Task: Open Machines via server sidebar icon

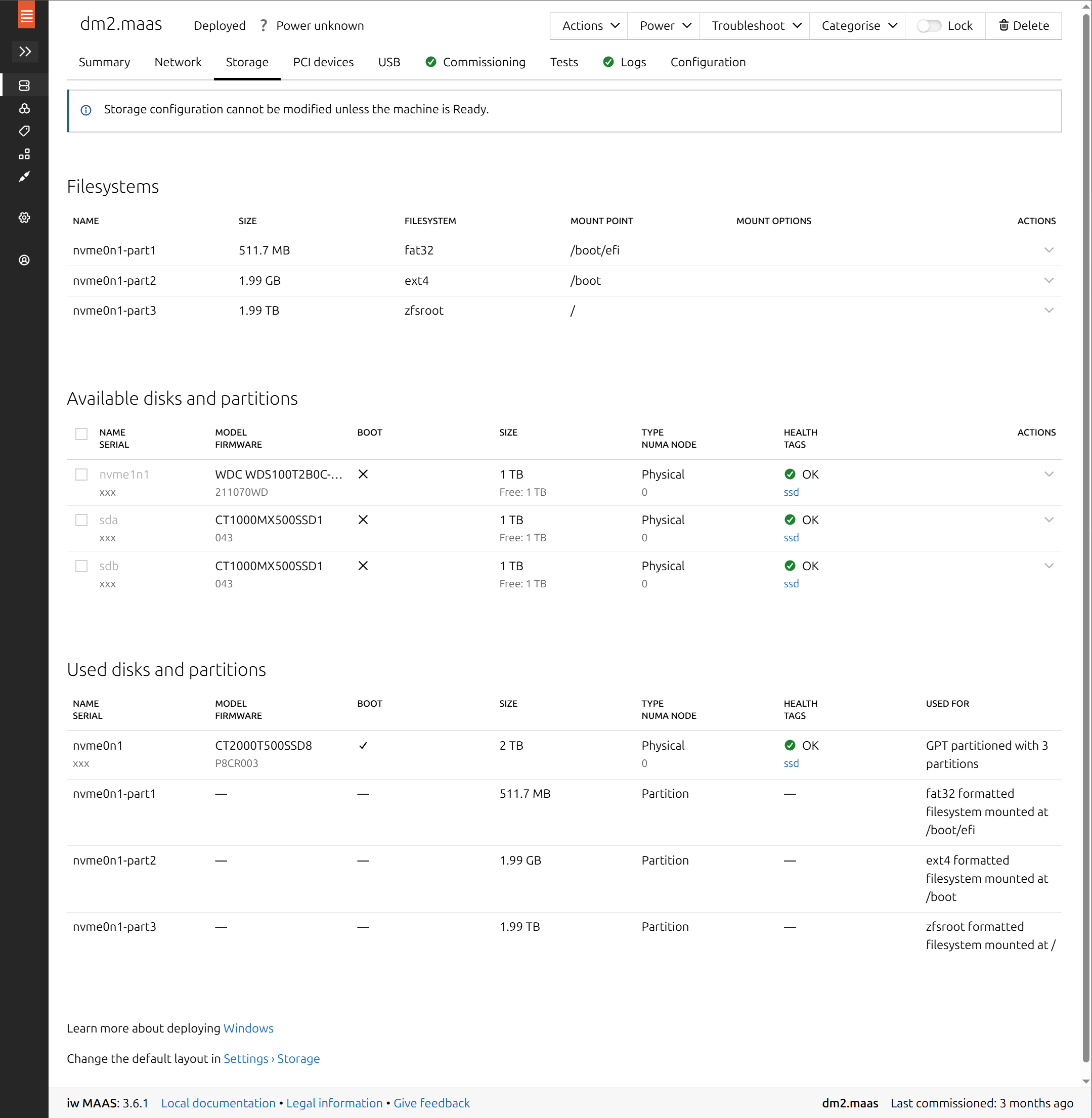Action: coord(24,85)
